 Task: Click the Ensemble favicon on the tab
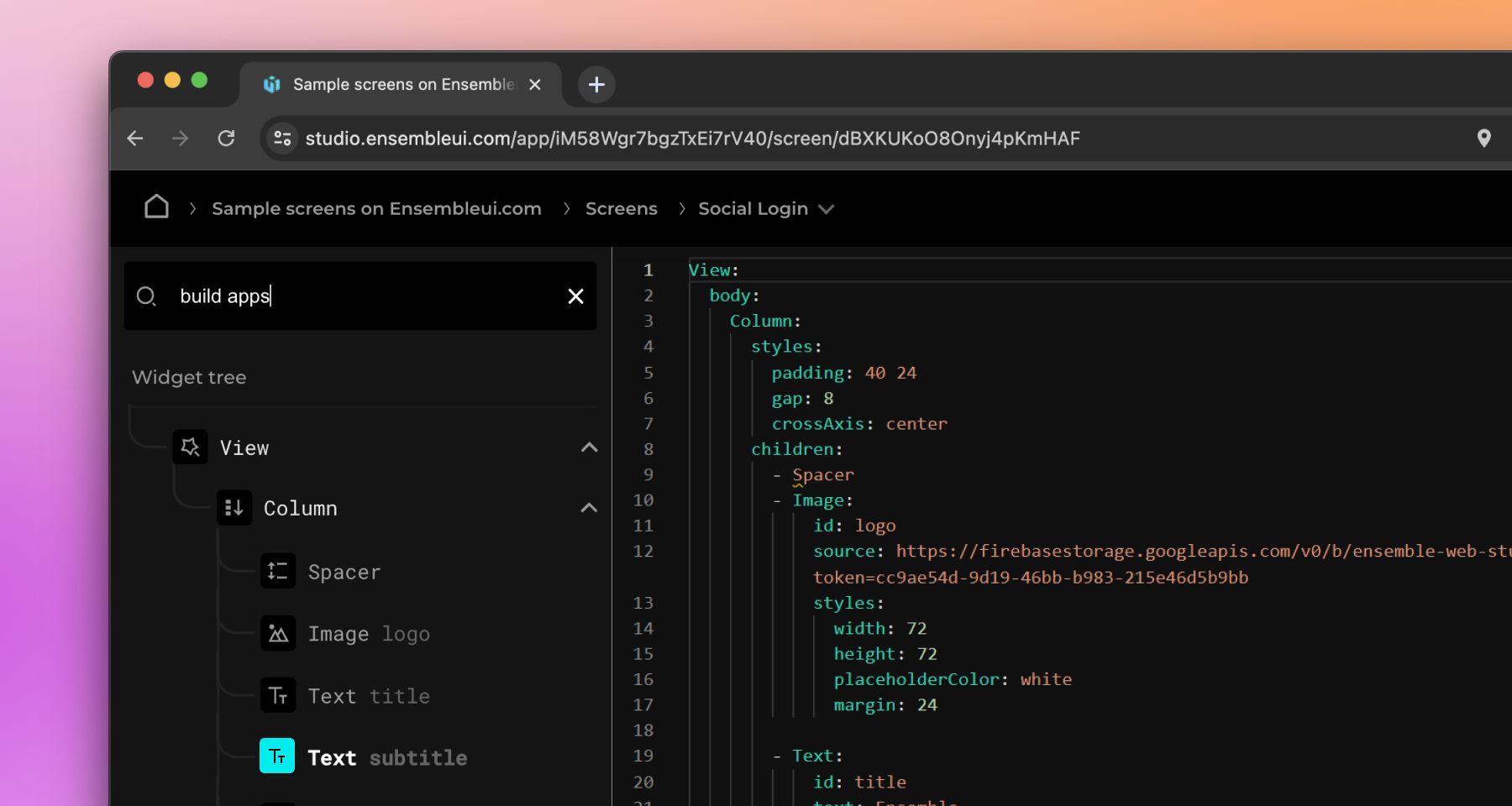pos(271,85)
